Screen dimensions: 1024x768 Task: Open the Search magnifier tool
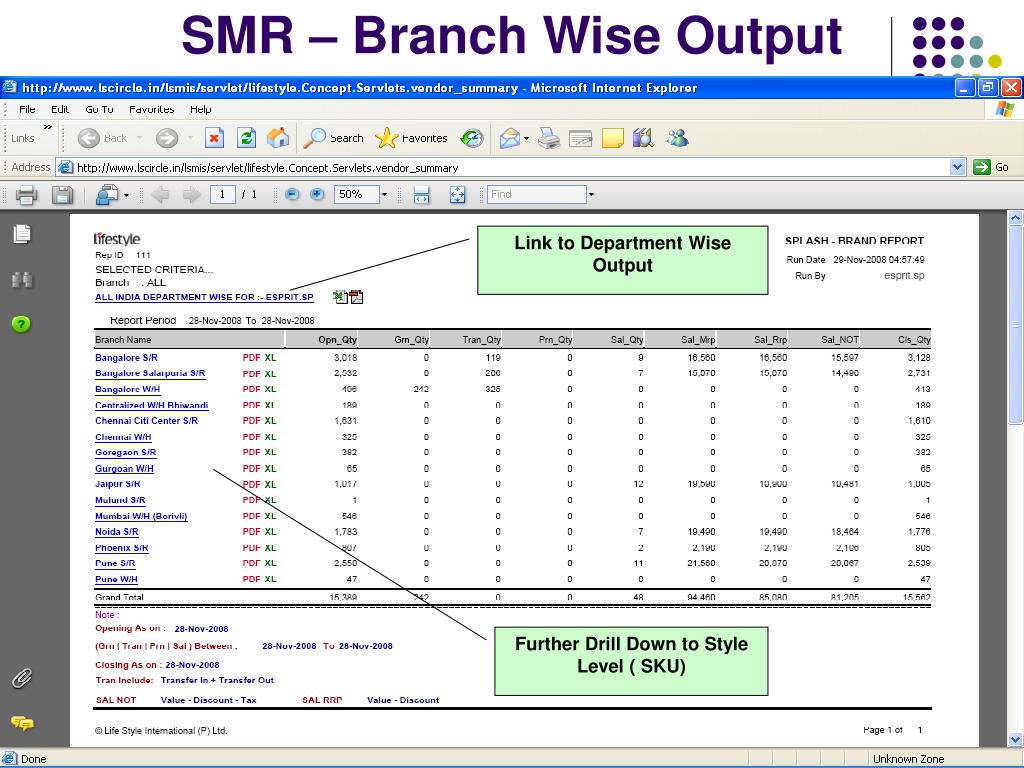(x=333, y=138)
